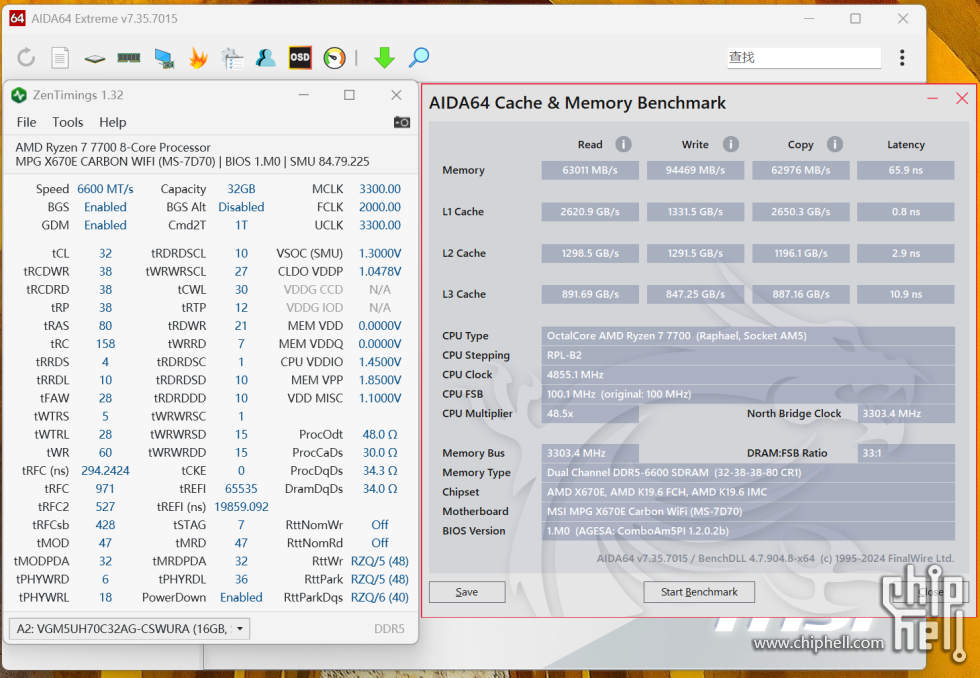Select the RttParkDqs value RZQ/6 (40)
Image resolution: width=980 pixels, height=678 pixels.
(379, 597)
